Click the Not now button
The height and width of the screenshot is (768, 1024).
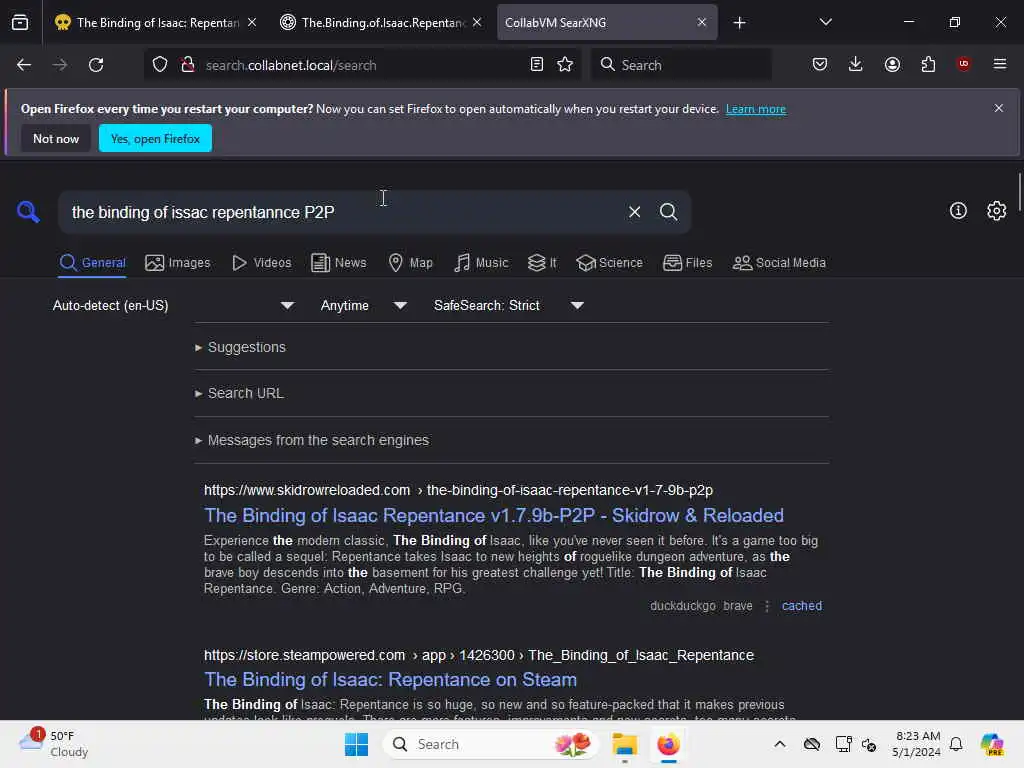(56, 138)
